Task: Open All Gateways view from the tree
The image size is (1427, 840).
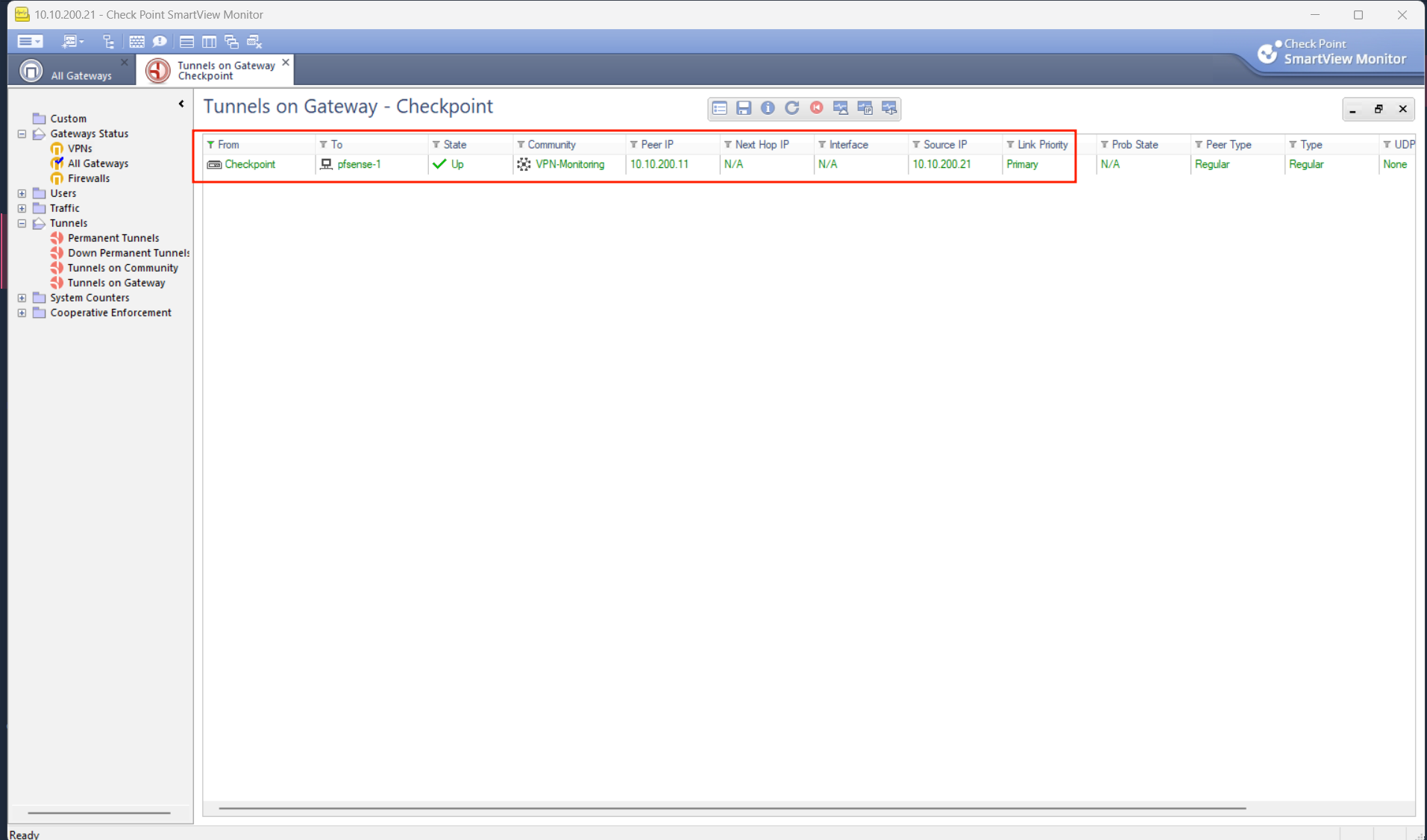Action: [98, 163]
